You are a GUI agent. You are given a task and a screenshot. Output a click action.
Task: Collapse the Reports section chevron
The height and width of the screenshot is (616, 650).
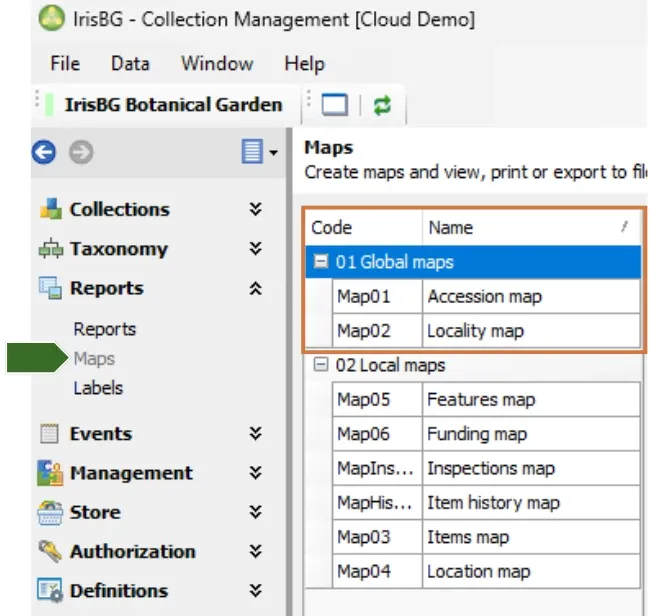pos(256,288)
